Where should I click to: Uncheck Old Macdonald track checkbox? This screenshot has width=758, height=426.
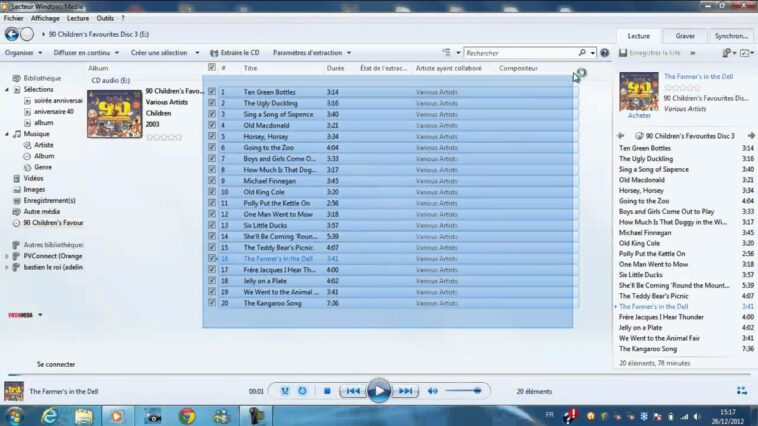212,125
